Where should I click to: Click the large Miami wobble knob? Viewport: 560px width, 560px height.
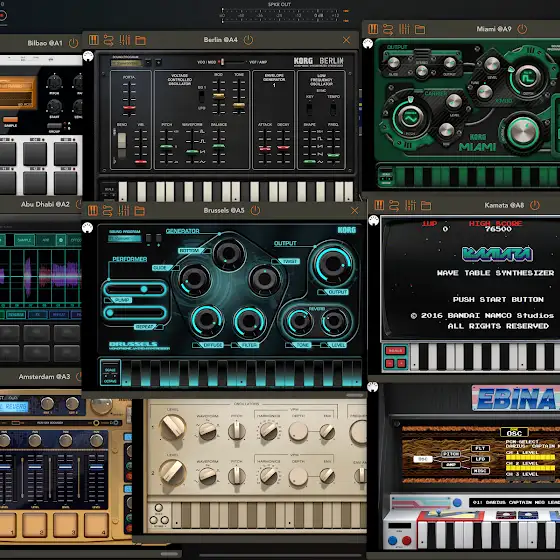(x=523, y=132)
